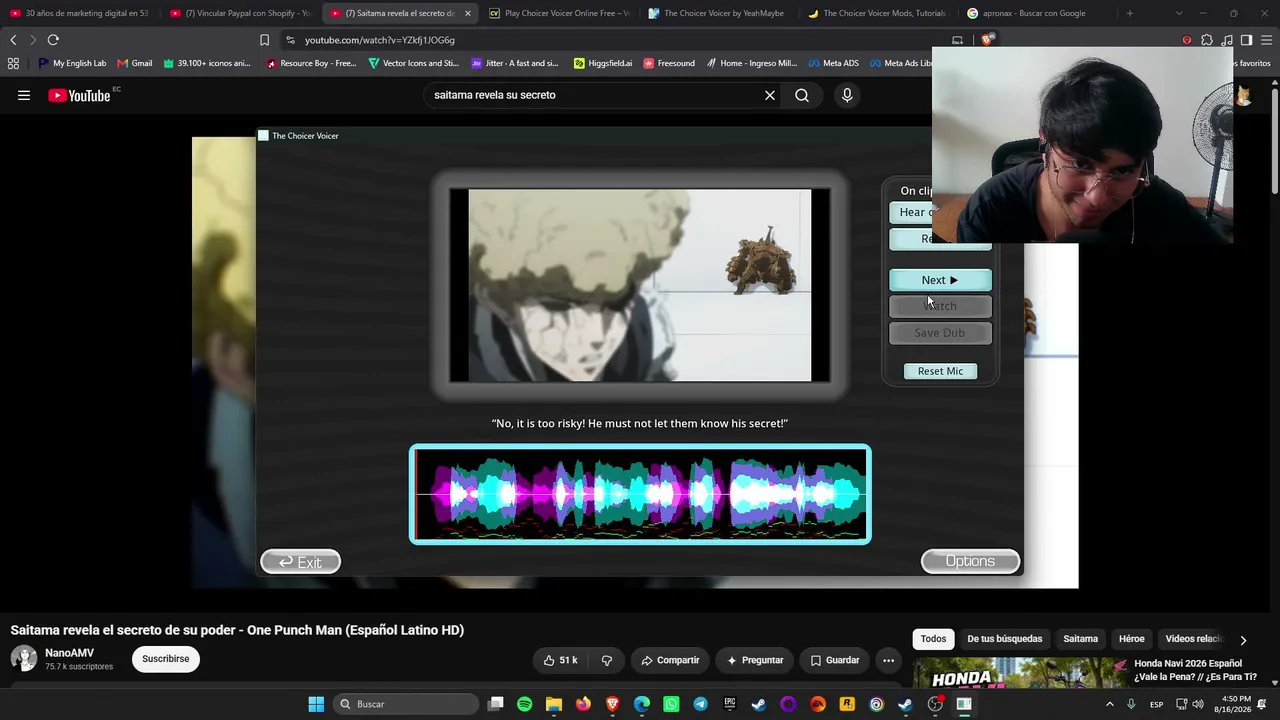
Task: Click the NanoAMV channel name
Action: (x=69, y=653)
